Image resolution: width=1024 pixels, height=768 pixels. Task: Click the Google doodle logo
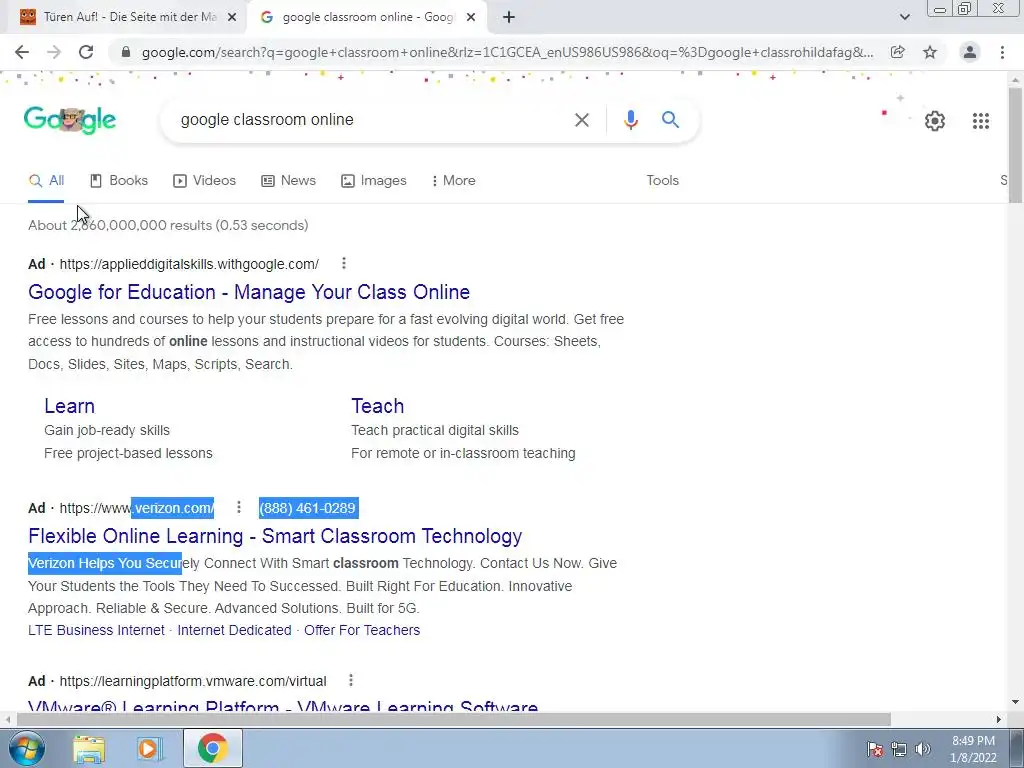coord(70,120)
